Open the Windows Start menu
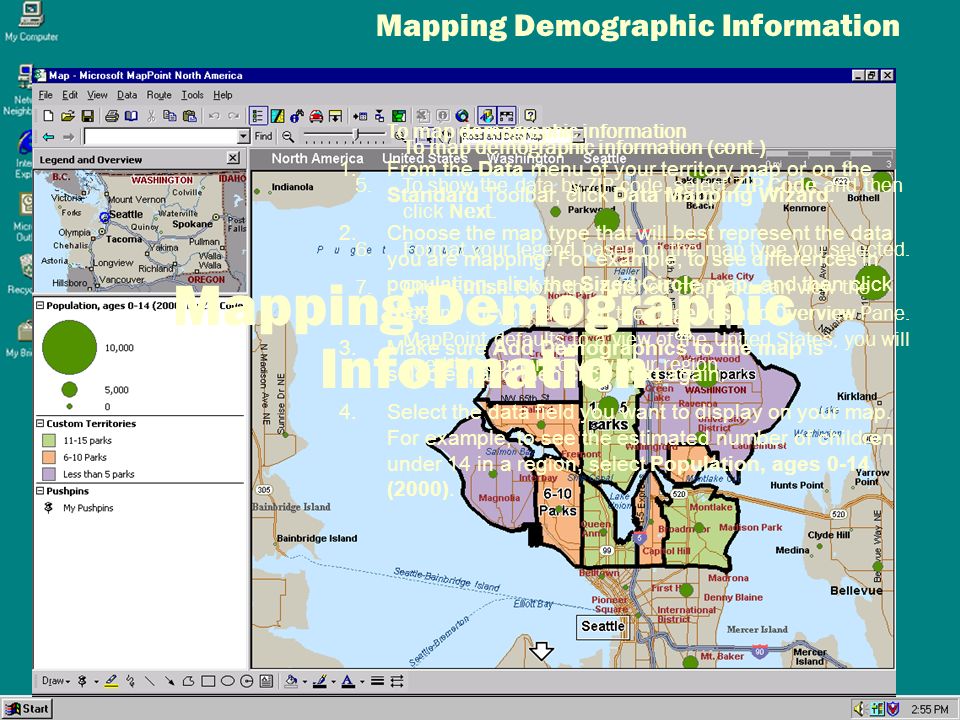The height and width of the screenshot is (720, 960). 26,709
